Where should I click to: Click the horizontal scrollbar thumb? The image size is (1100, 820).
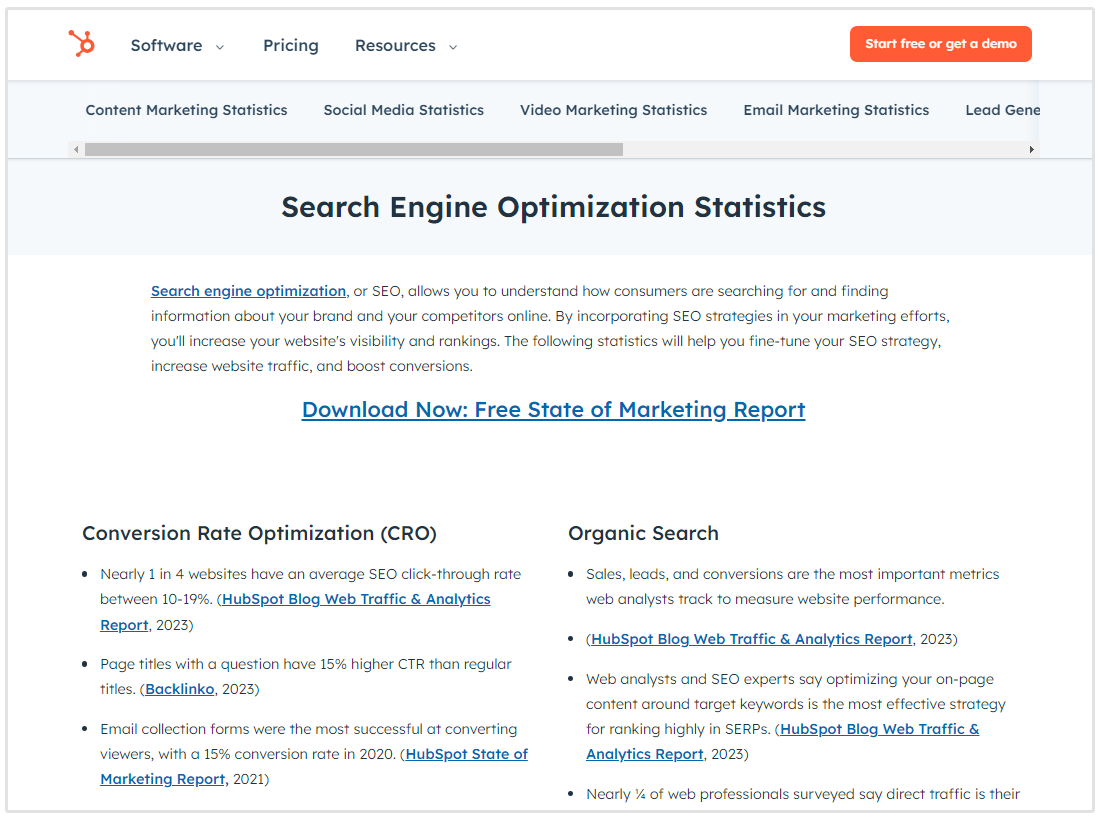[353, 150]
